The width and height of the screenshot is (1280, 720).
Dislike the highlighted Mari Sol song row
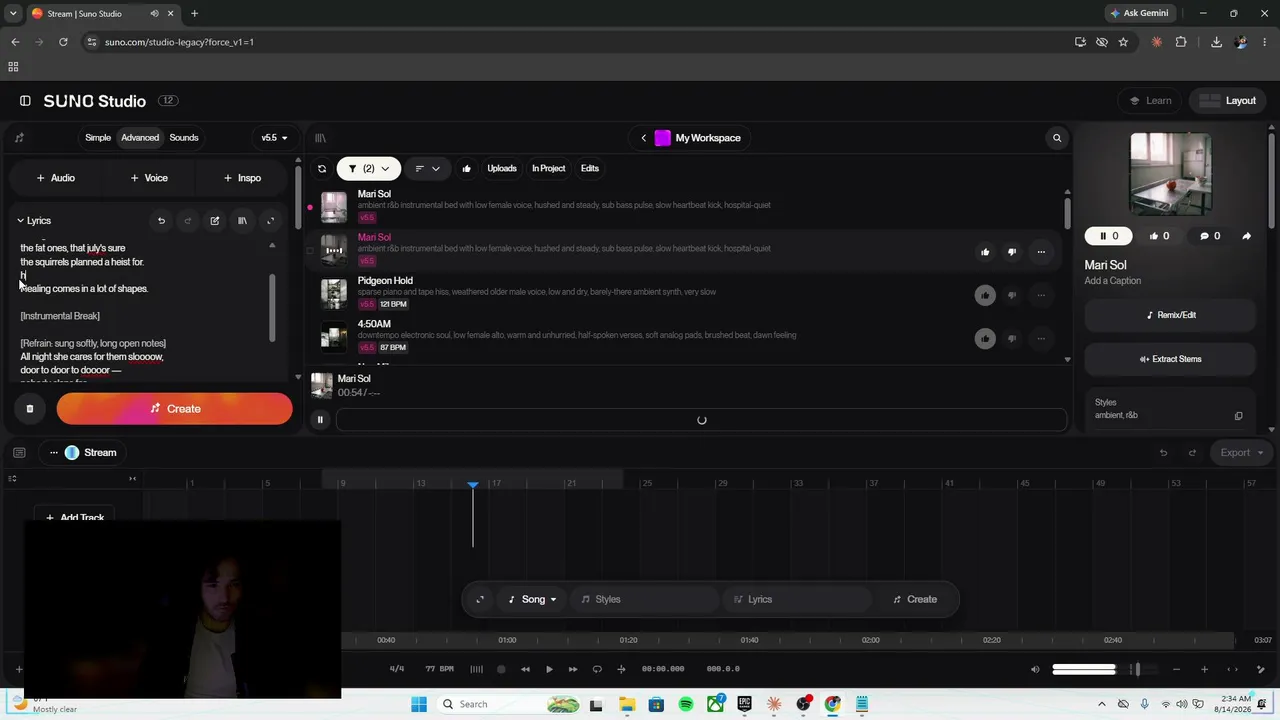(1012, 252)
